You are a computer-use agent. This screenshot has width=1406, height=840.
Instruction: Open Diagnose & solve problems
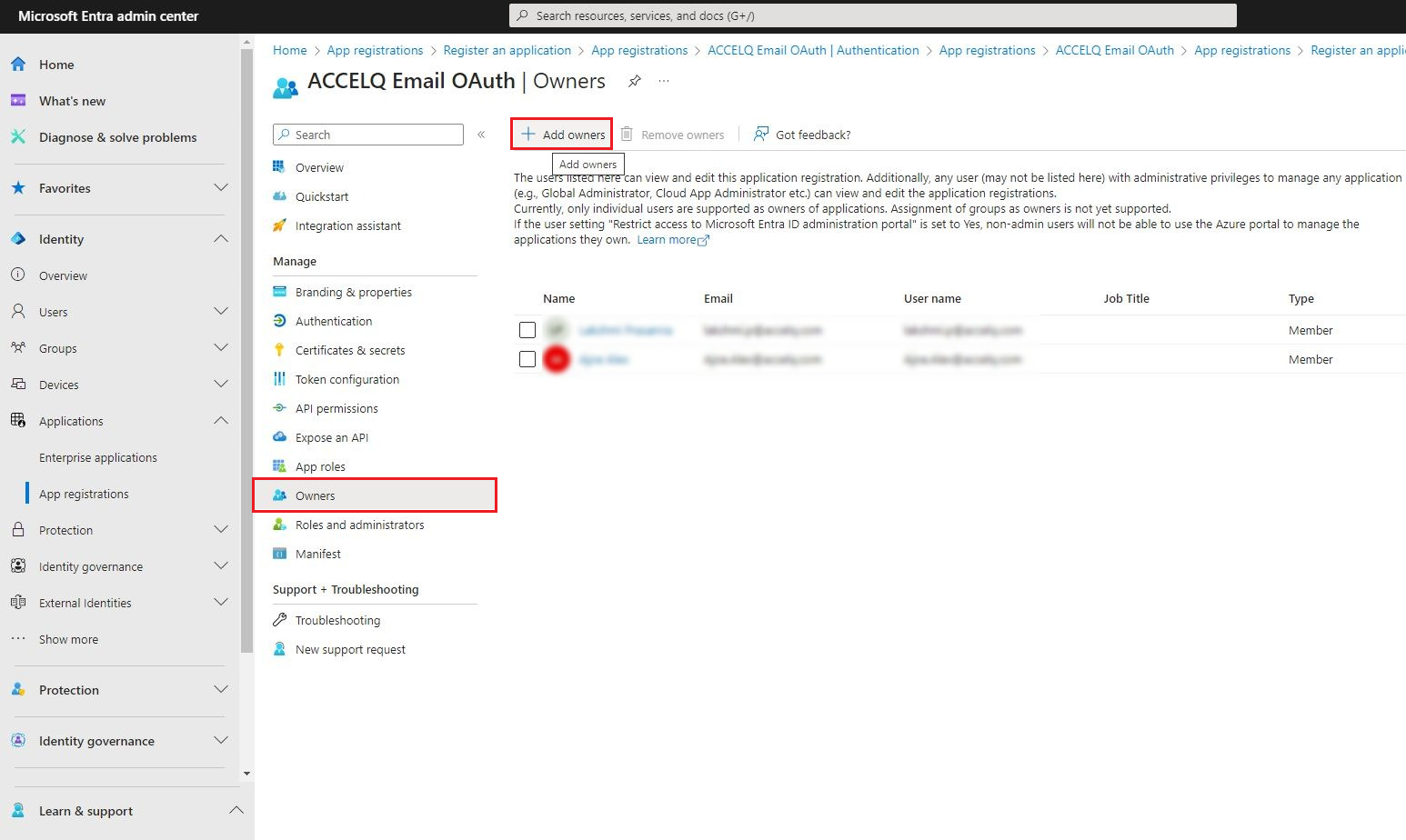point(117,136)
